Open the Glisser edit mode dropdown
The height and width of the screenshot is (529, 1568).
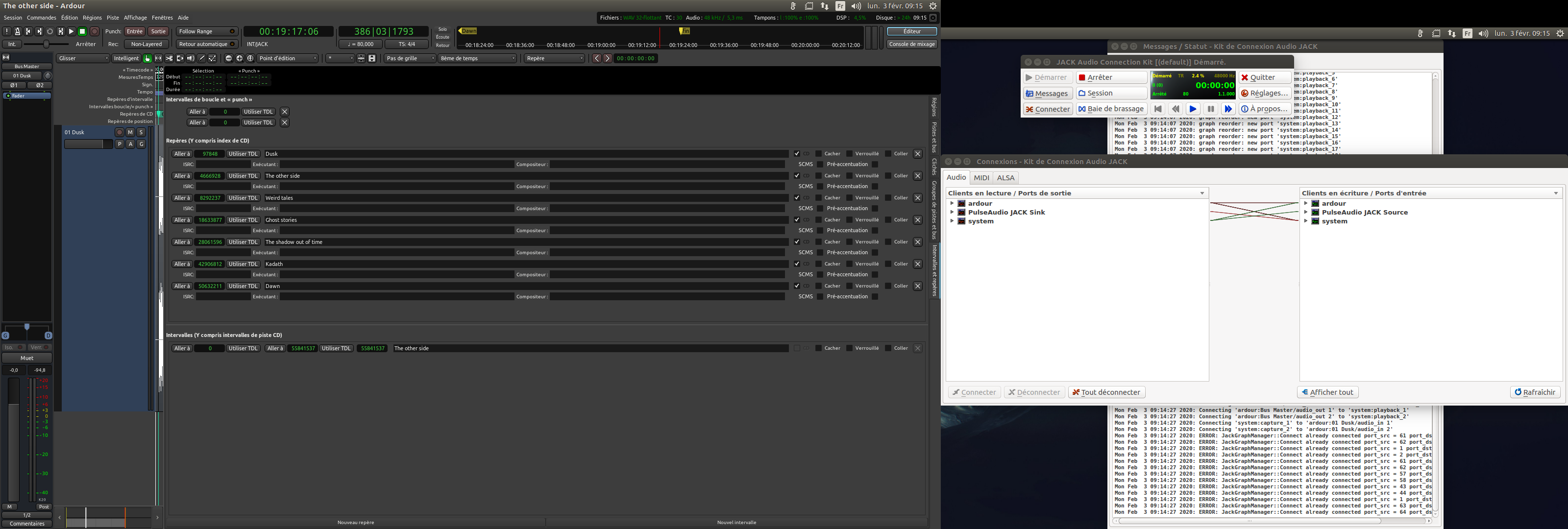click(83, 58)
